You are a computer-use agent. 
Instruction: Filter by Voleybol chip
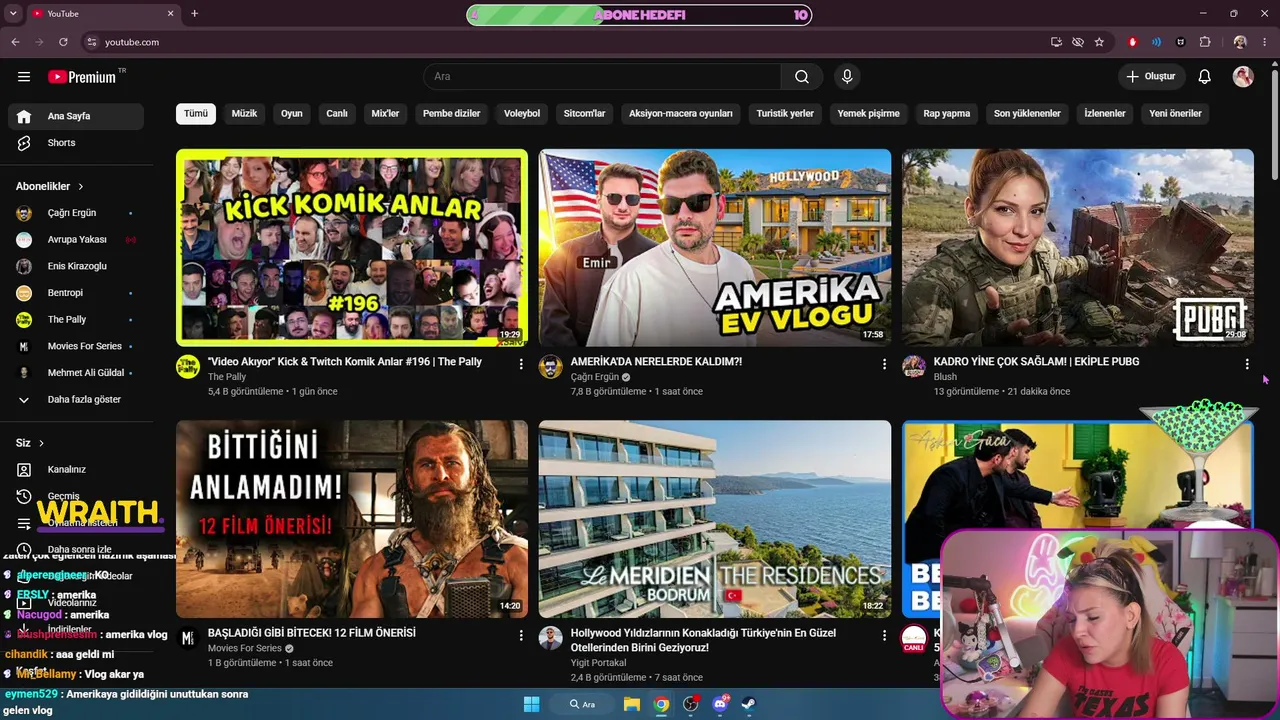pyautogui.click(x=522, y=114)
